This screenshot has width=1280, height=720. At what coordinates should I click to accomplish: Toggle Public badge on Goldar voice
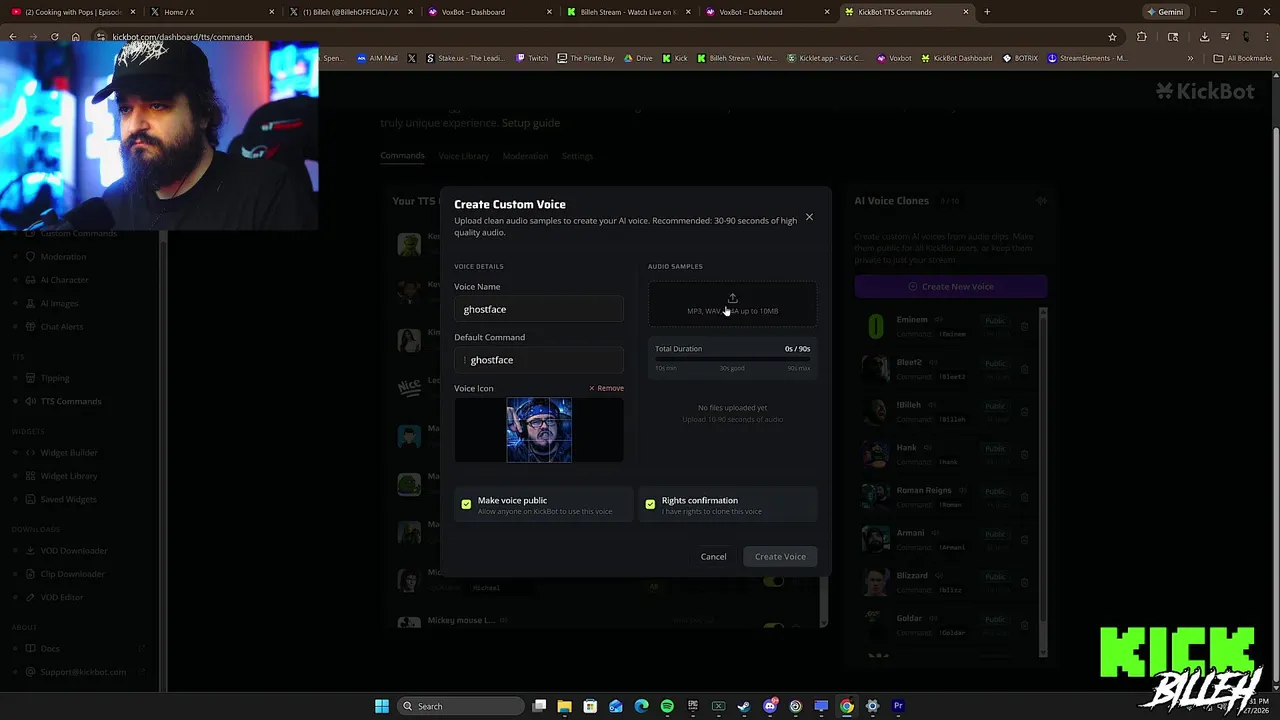pos(995,619)
